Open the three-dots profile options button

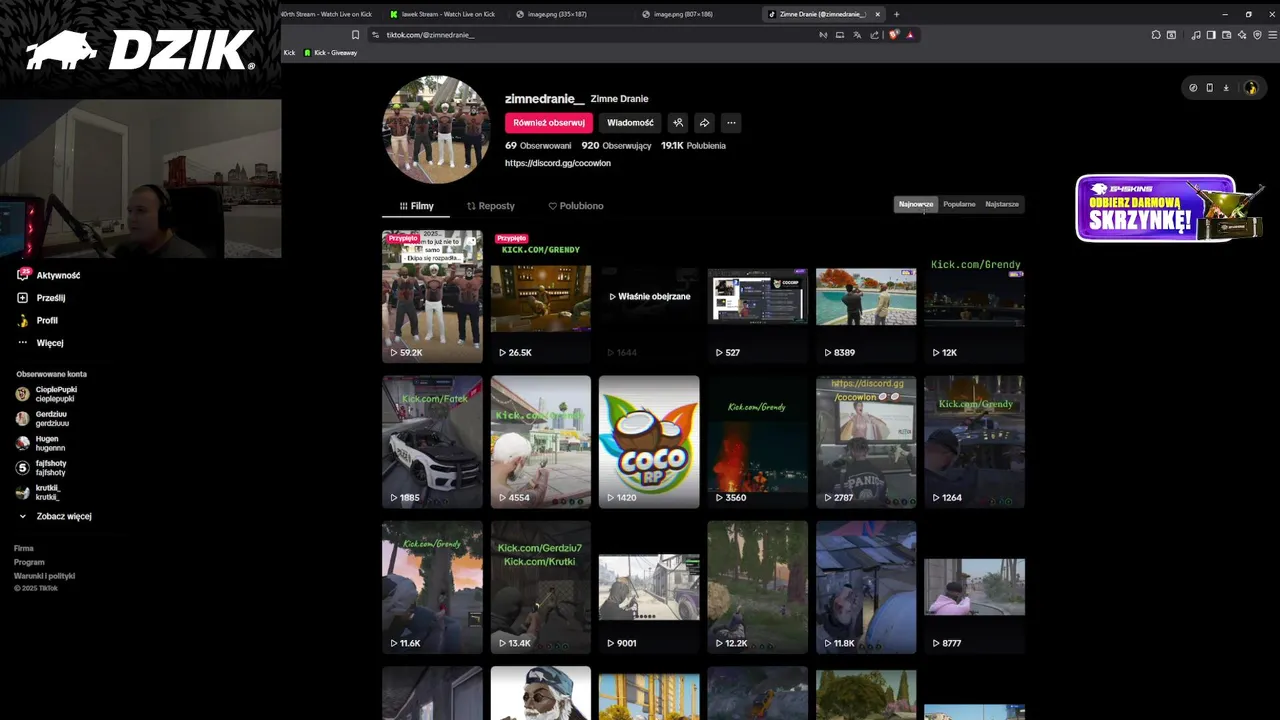(x=731, y=123)
